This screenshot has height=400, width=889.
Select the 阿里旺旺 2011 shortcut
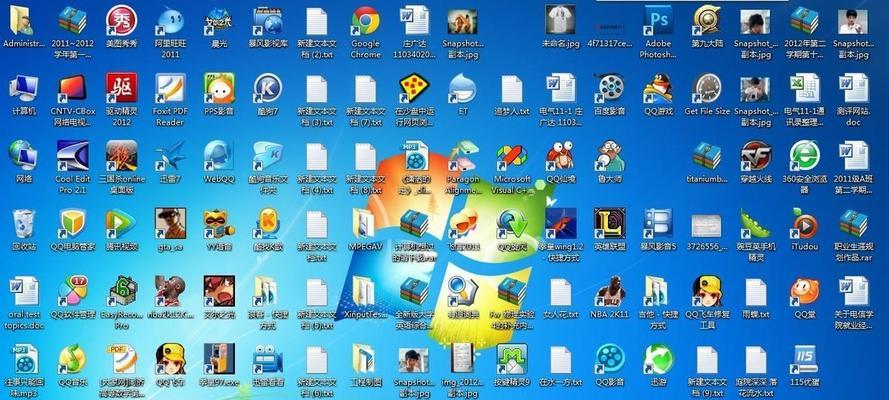pos(171,22)
